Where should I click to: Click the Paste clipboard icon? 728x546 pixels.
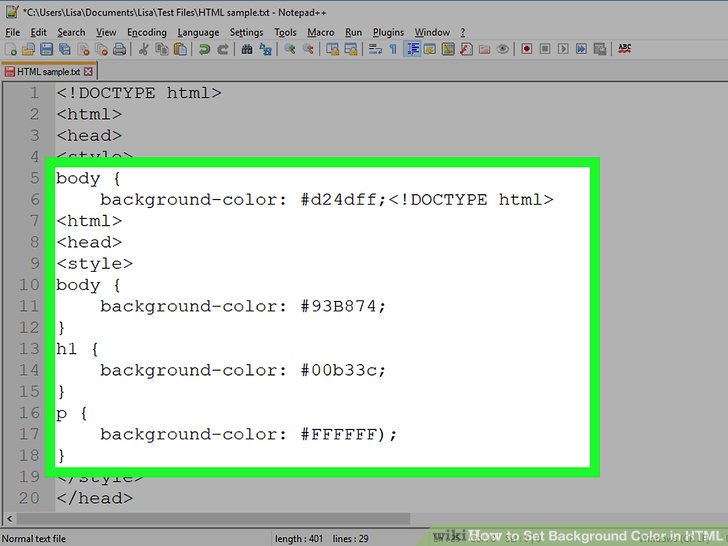(180, 49)
